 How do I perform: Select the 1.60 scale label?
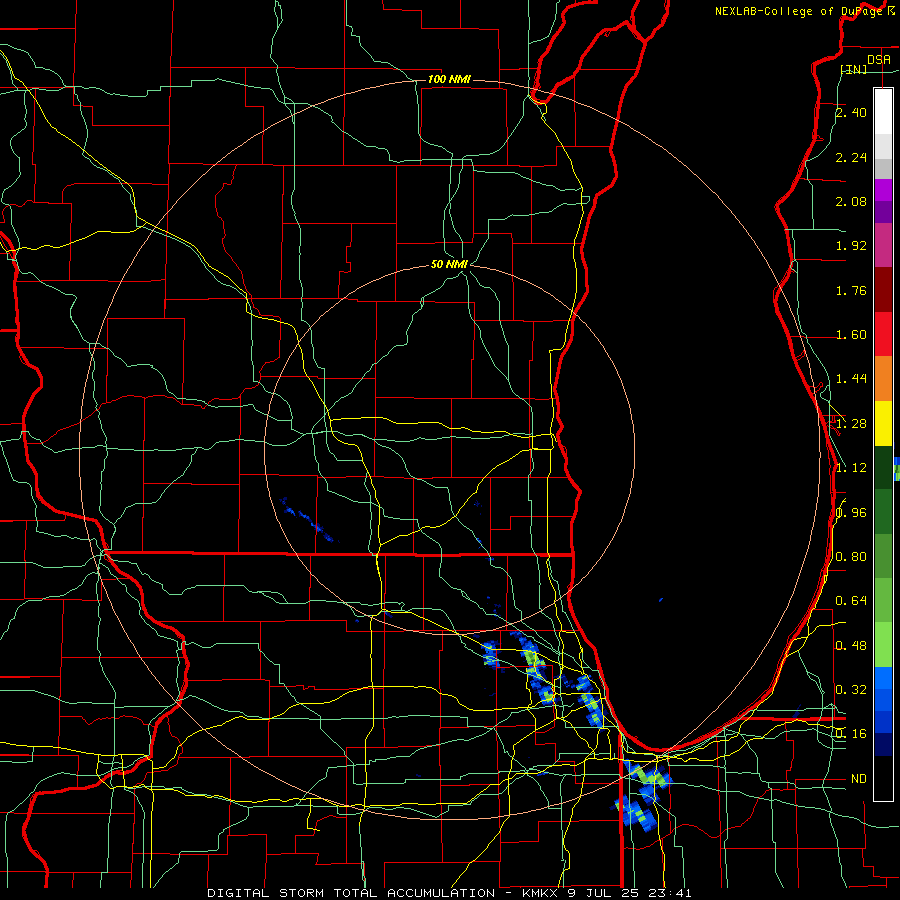click(x=851, y=335)
